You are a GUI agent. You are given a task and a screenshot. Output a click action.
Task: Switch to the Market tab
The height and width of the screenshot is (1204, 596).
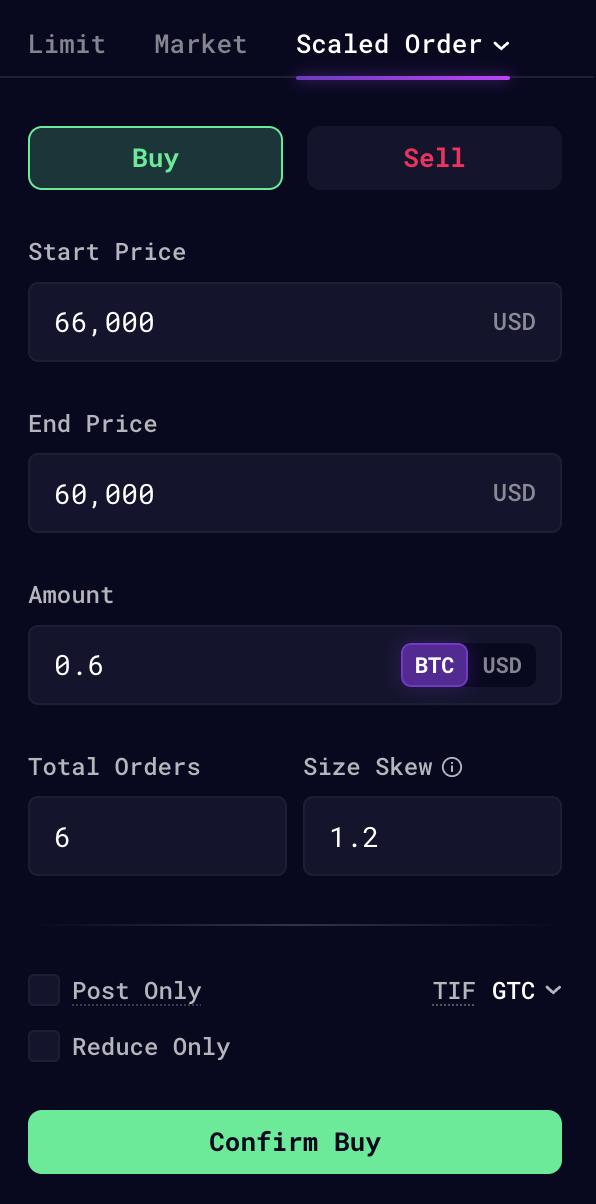pos(201,45)
